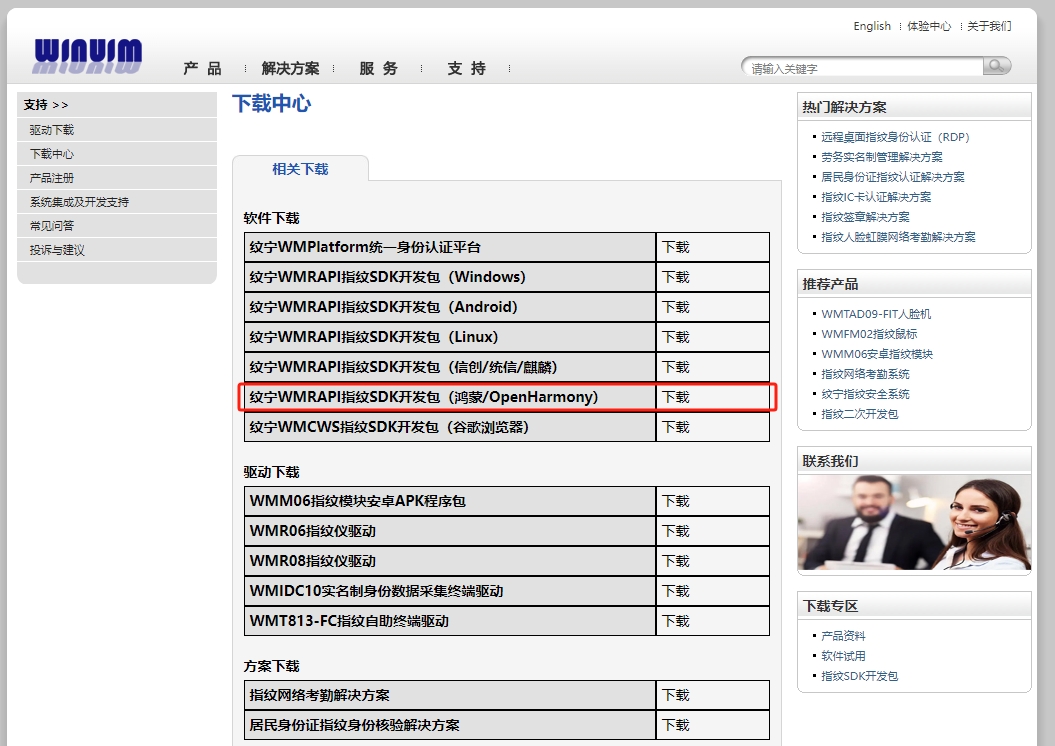The width and height of the screenshot is (1055, 746).
Task: Click the 联系我们 contact photo
Action: [914, 523]
